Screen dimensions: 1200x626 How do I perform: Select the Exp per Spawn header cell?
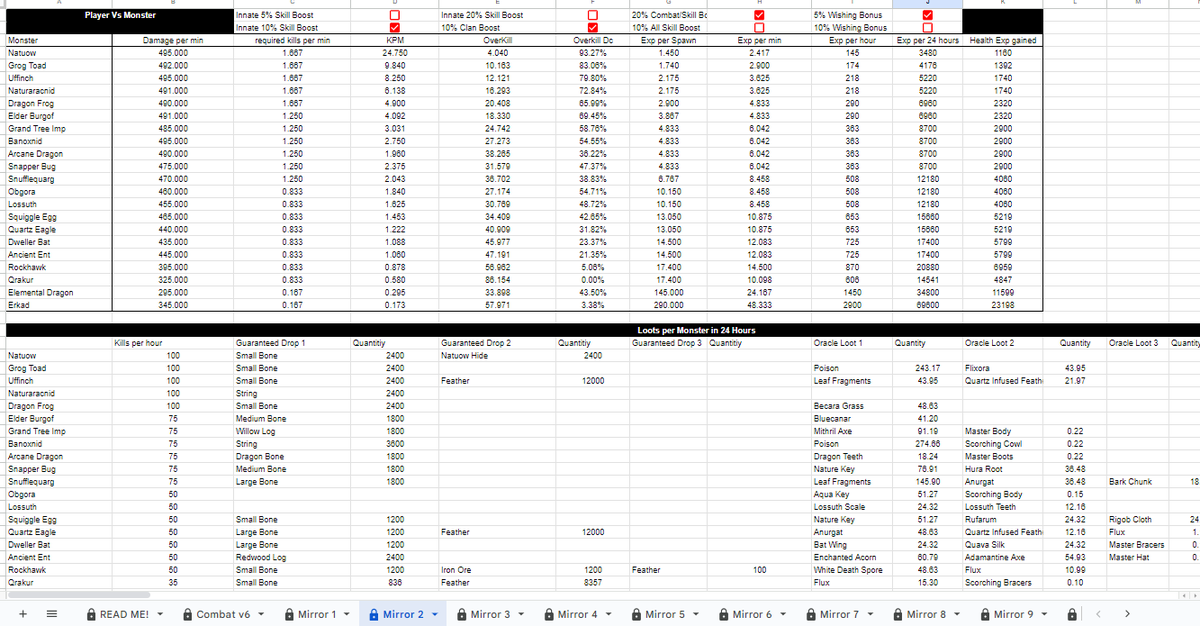coord(670,41)
